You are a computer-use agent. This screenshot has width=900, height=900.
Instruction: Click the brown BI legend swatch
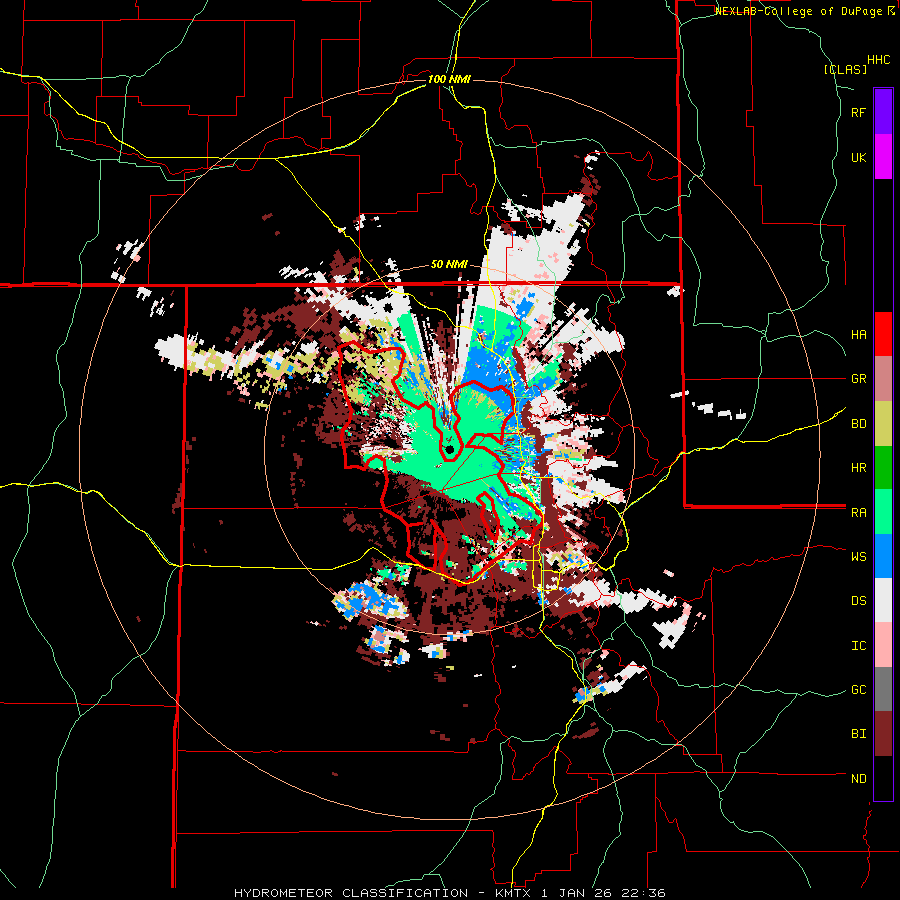point(883,734)
